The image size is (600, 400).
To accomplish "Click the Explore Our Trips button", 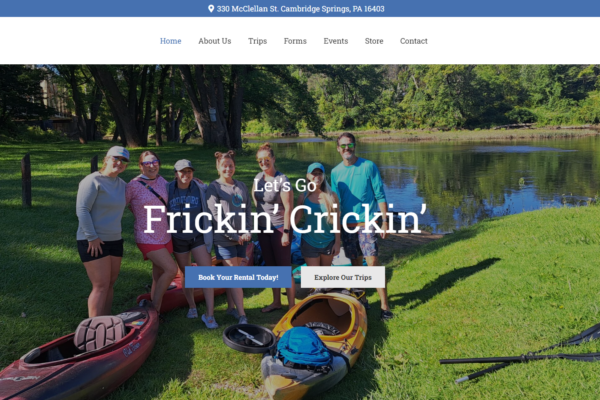I will 343,277.
